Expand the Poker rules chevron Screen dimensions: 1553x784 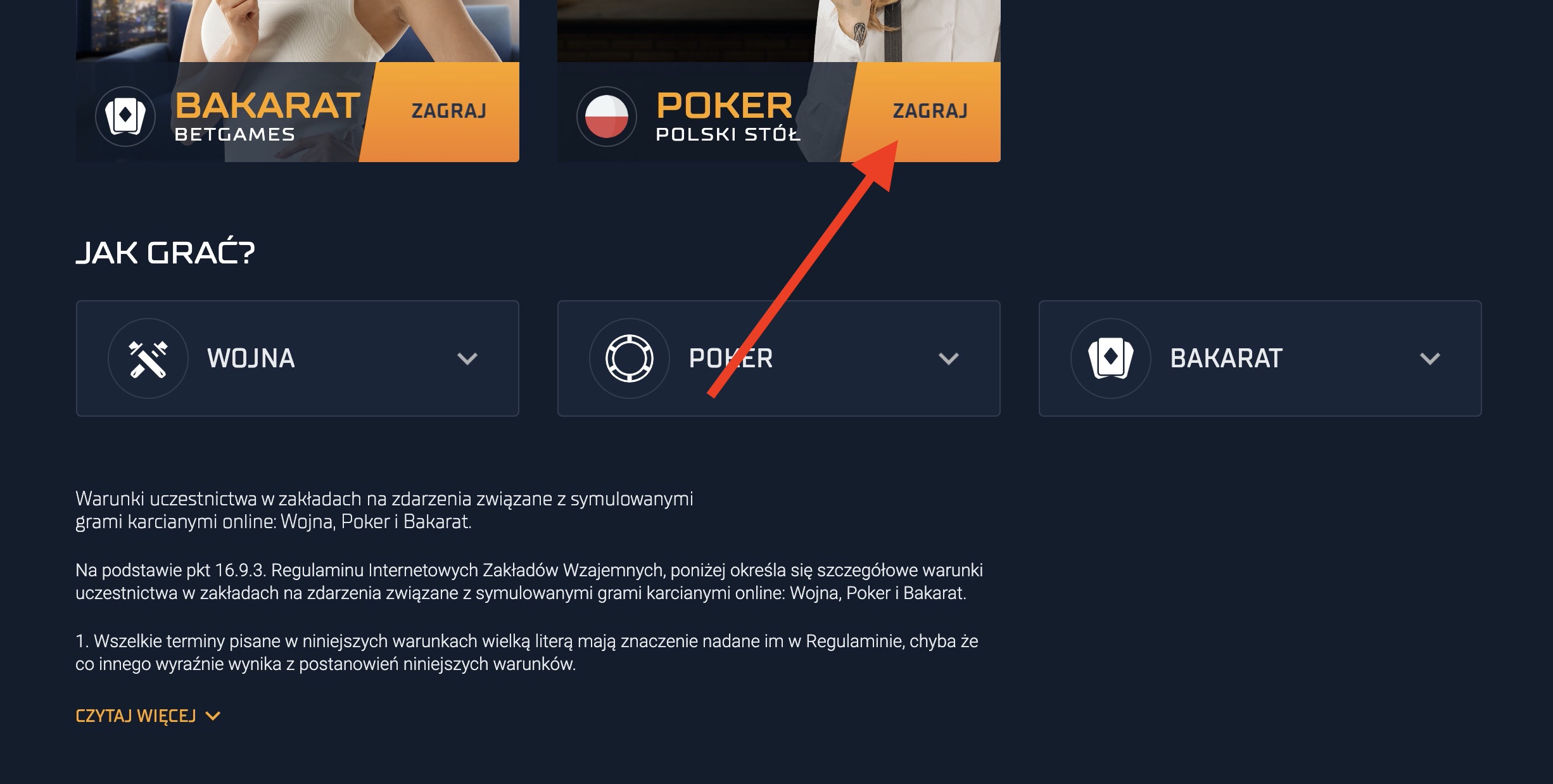(949, 359)
